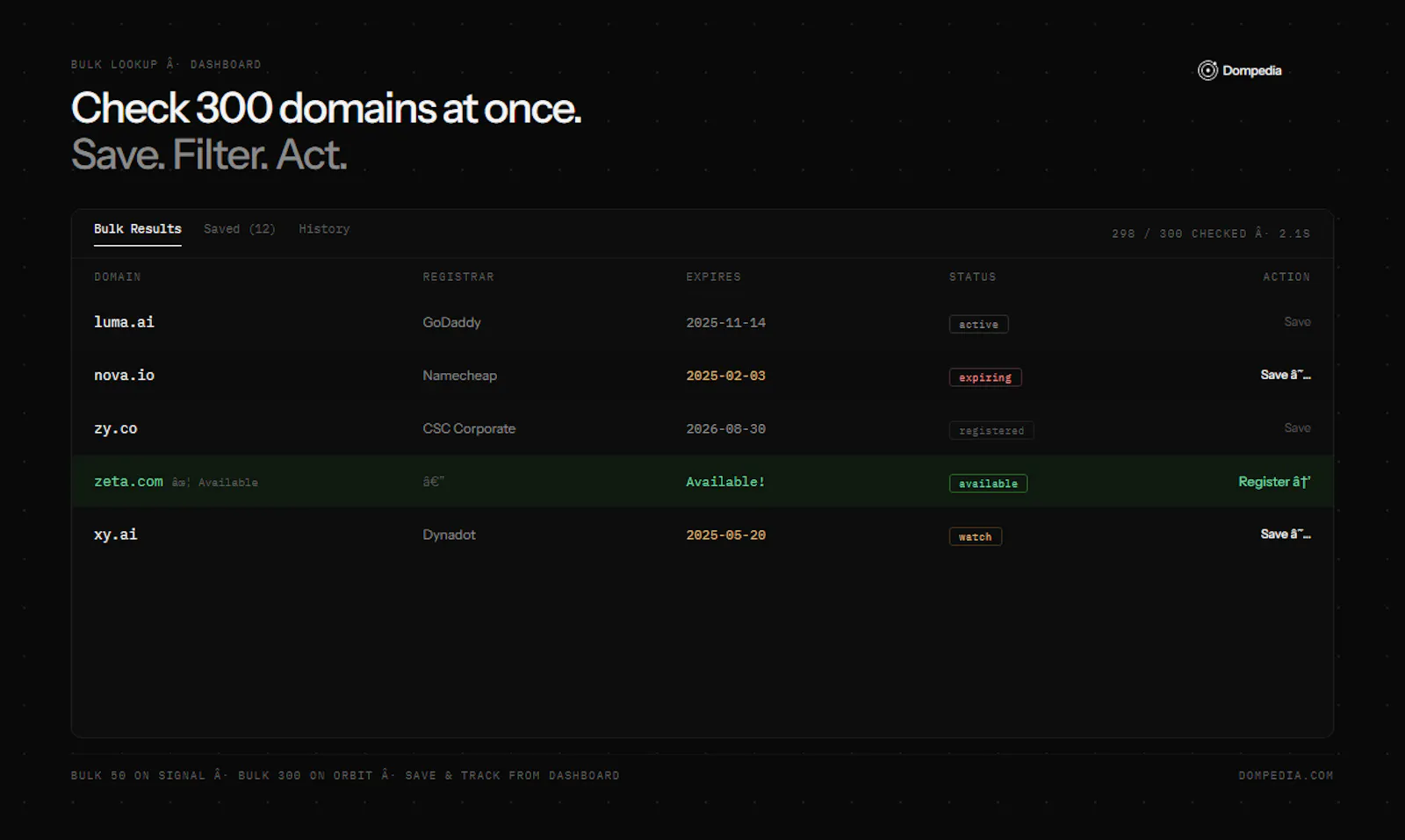Click the watch status badge

click(975, 536)
